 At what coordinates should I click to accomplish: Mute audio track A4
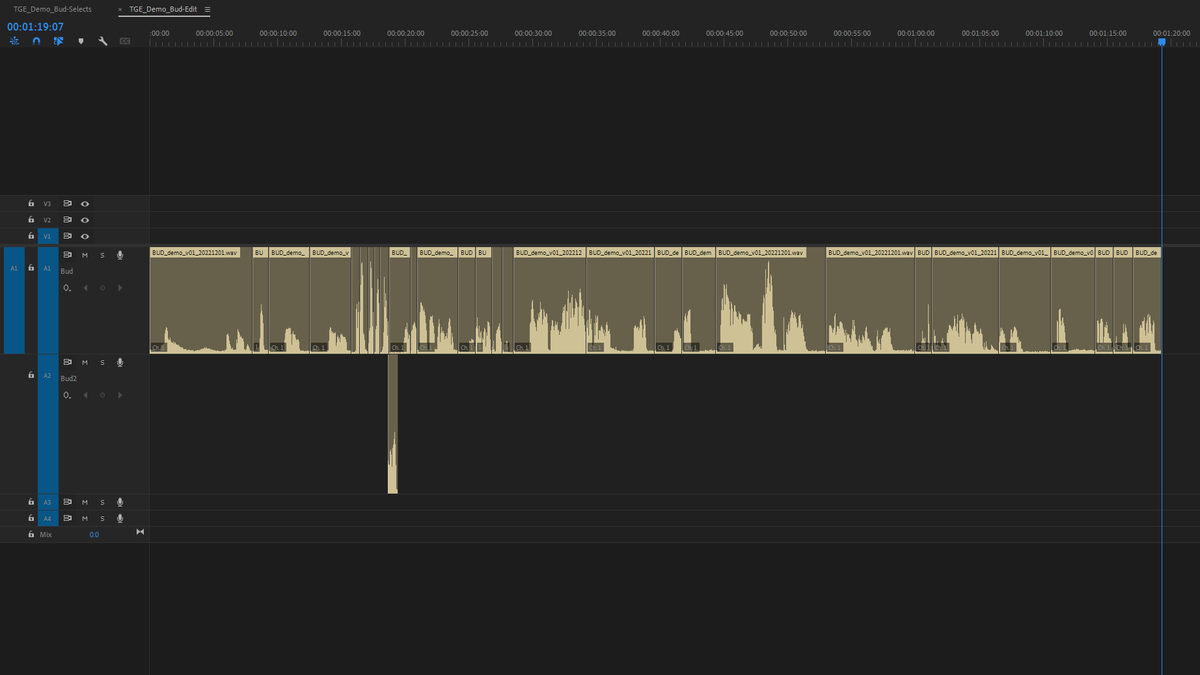click(85, 518)
